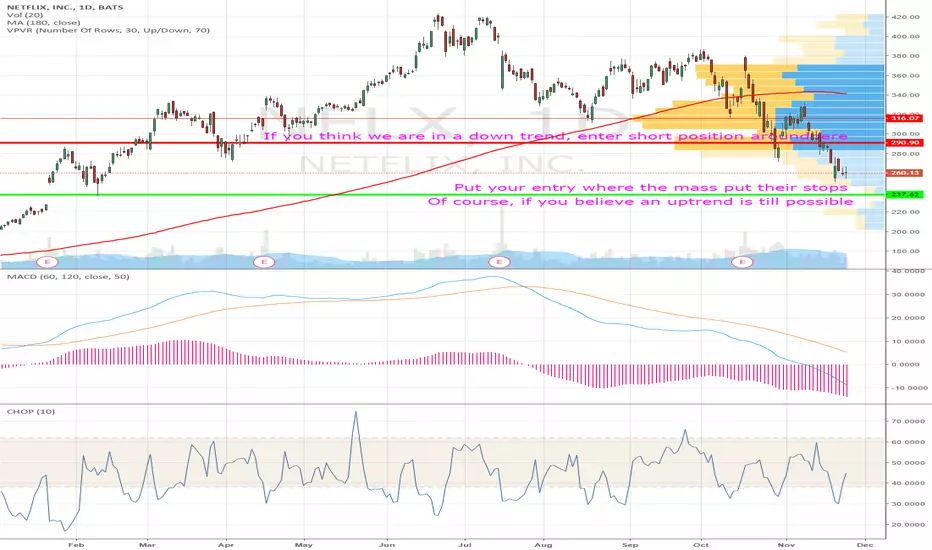Click the earnings marker E in mid-July
The image size is (932, 550).
click(x=499, y=262)
